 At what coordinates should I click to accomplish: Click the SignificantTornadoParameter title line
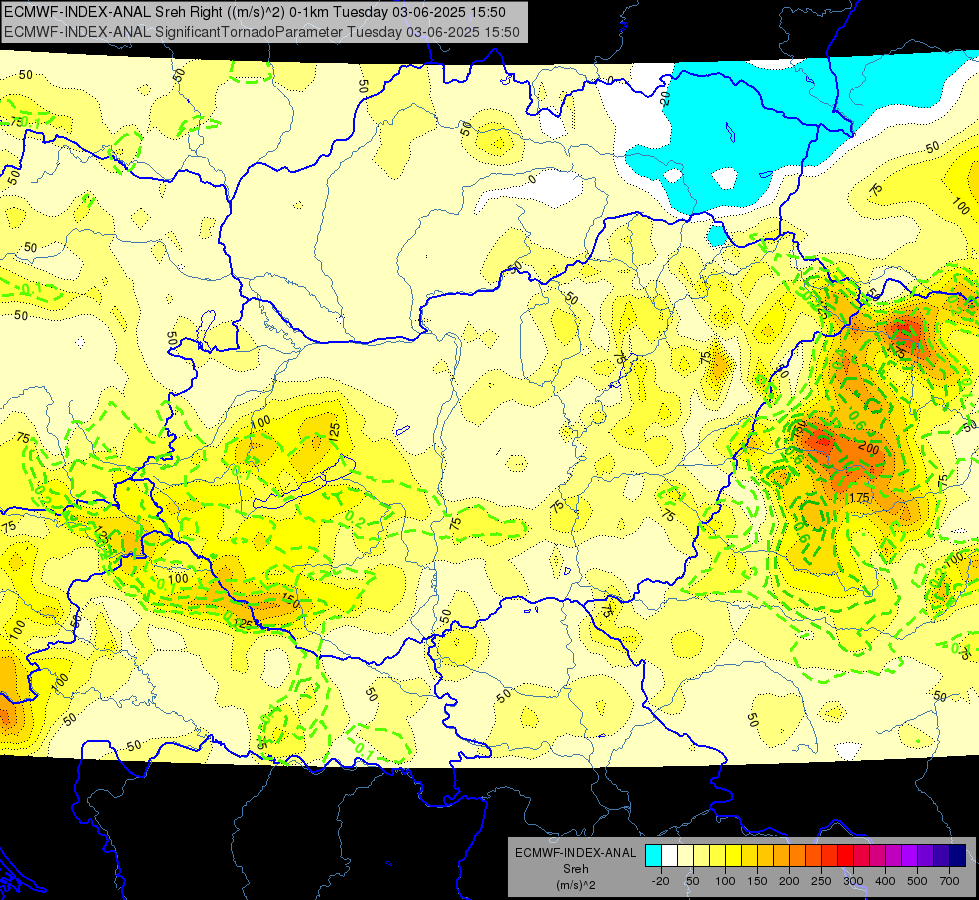click(262, 32)
